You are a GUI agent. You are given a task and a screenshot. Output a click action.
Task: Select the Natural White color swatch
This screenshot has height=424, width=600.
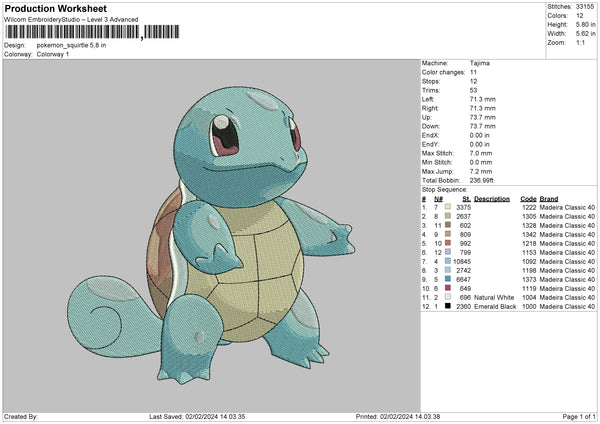click(448, 297)
